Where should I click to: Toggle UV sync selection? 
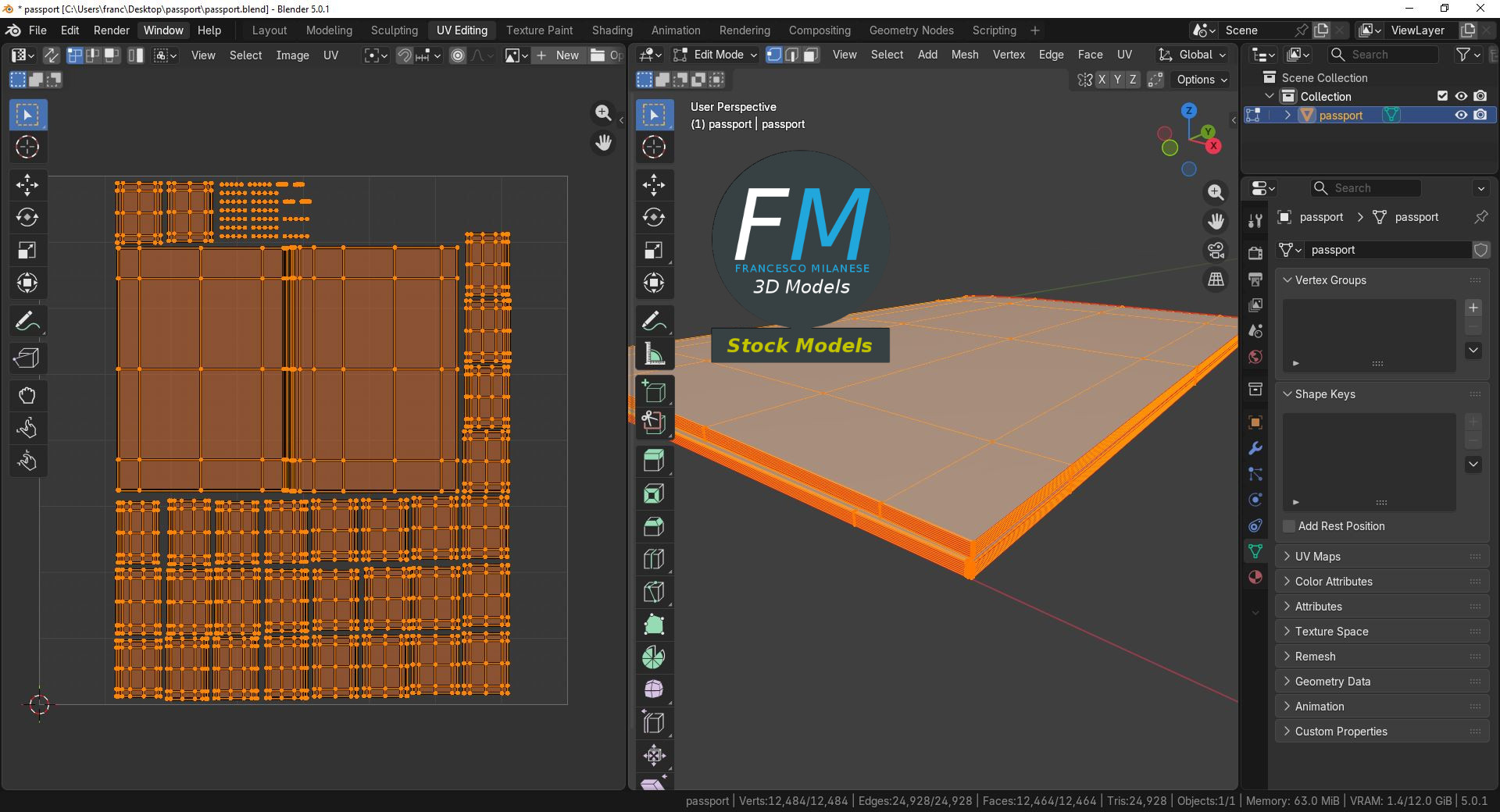[51, 55]
